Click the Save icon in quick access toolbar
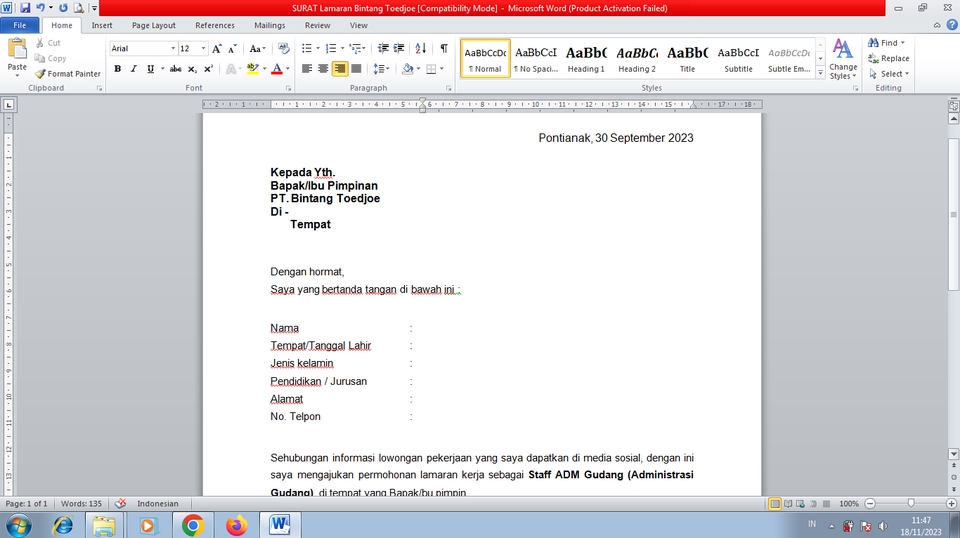 point(25,8)
